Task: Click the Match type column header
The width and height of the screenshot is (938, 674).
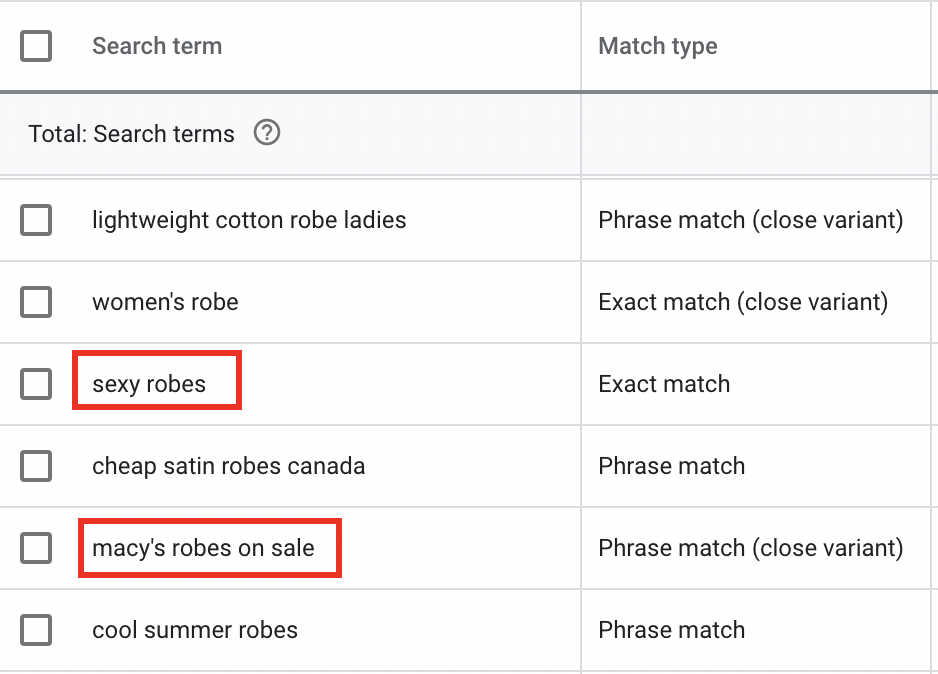Action: click(x=657, y=46)
